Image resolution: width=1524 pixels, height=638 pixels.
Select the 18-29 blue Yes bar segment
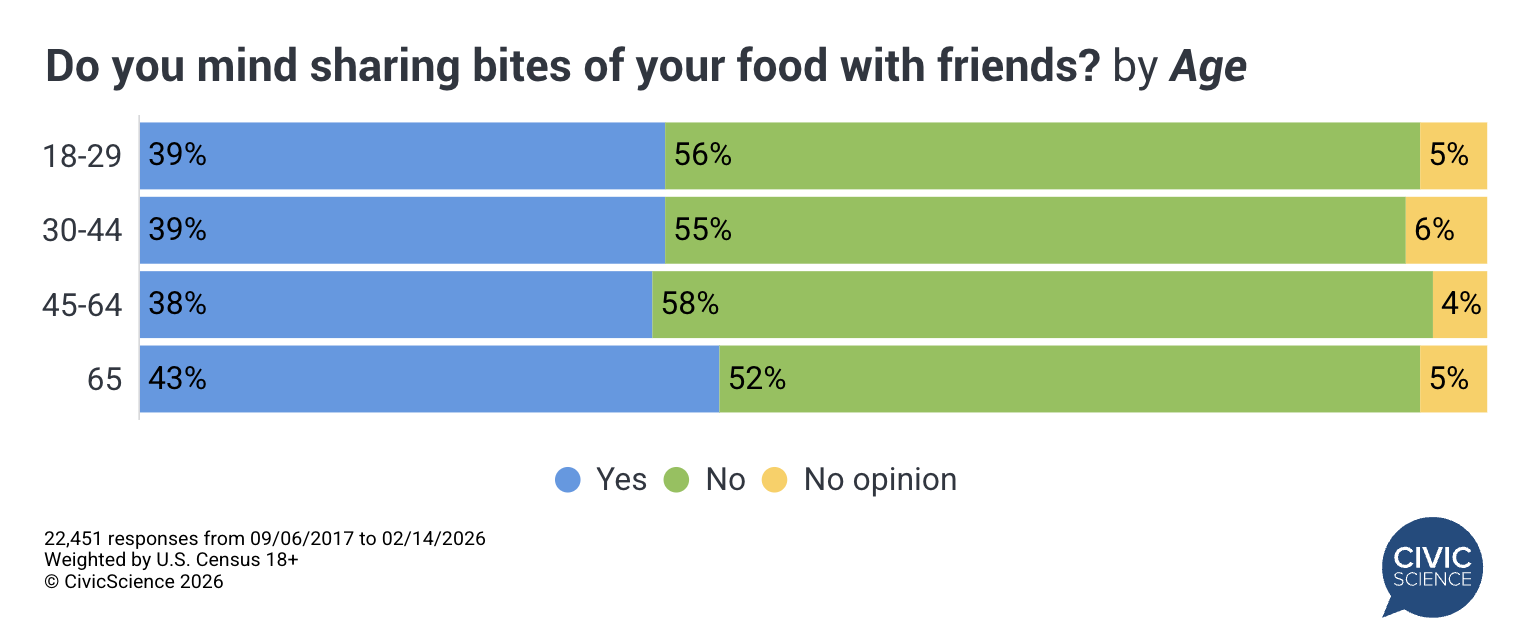[x=402, y=155]
